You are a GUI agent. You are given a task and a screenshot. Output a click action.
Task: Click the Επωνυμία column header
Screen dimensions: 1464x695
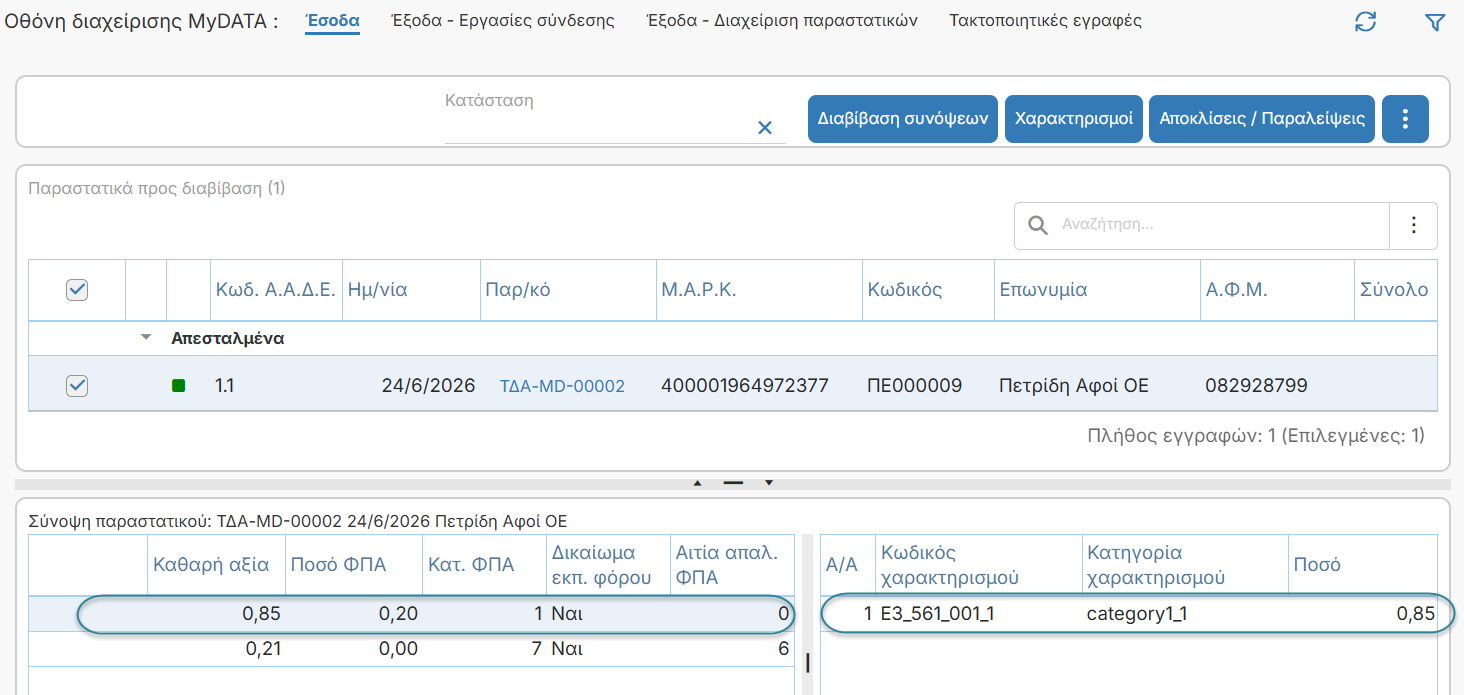(1097, 290)
